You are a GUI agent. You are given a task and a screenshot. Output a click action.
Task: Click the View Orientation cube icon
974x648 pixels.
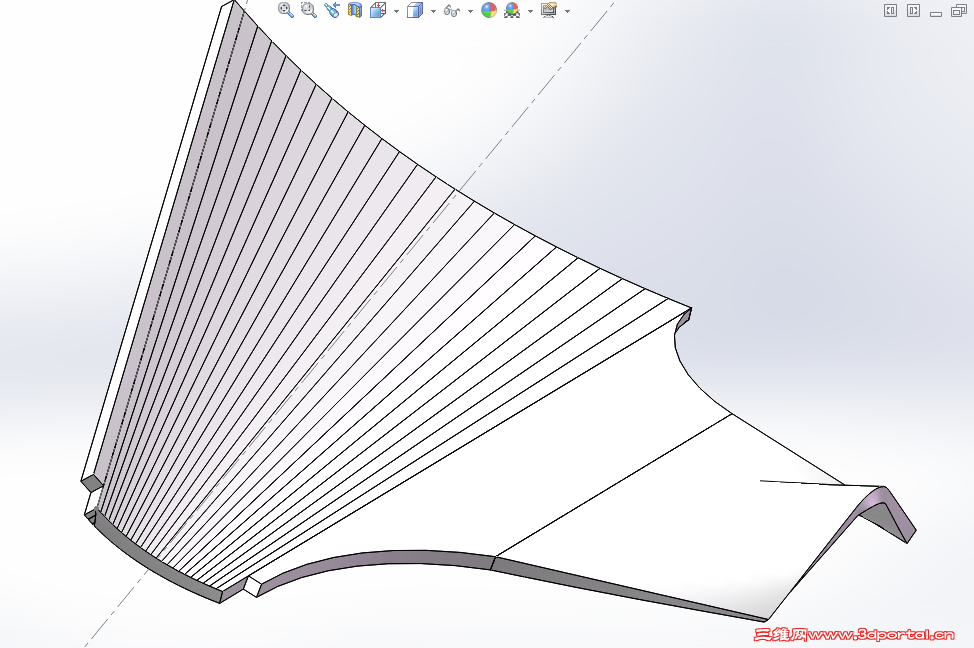[378, 10]
